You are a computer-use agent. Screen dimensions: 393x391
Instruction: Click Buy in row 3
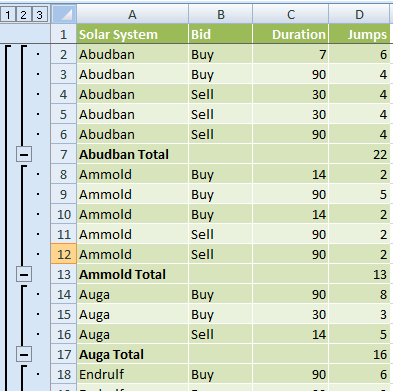coord(221,74)
